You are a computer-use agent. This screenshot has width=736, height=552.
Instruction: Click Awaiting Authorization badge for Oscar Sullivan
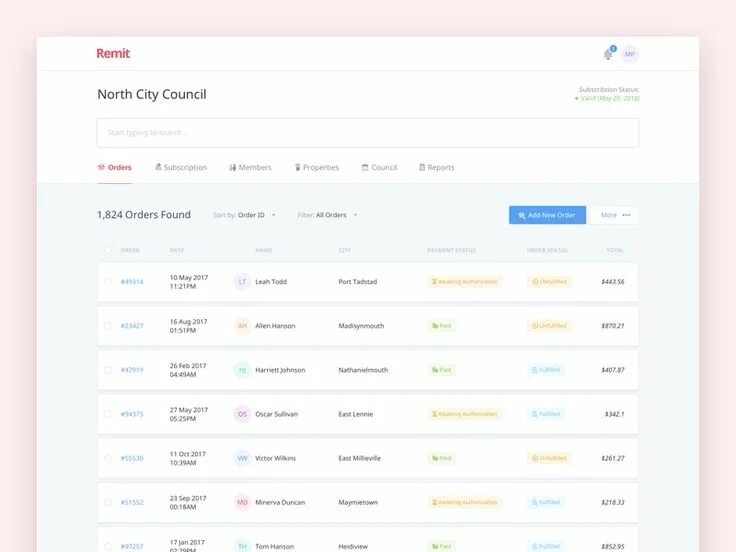click(465, 414)
